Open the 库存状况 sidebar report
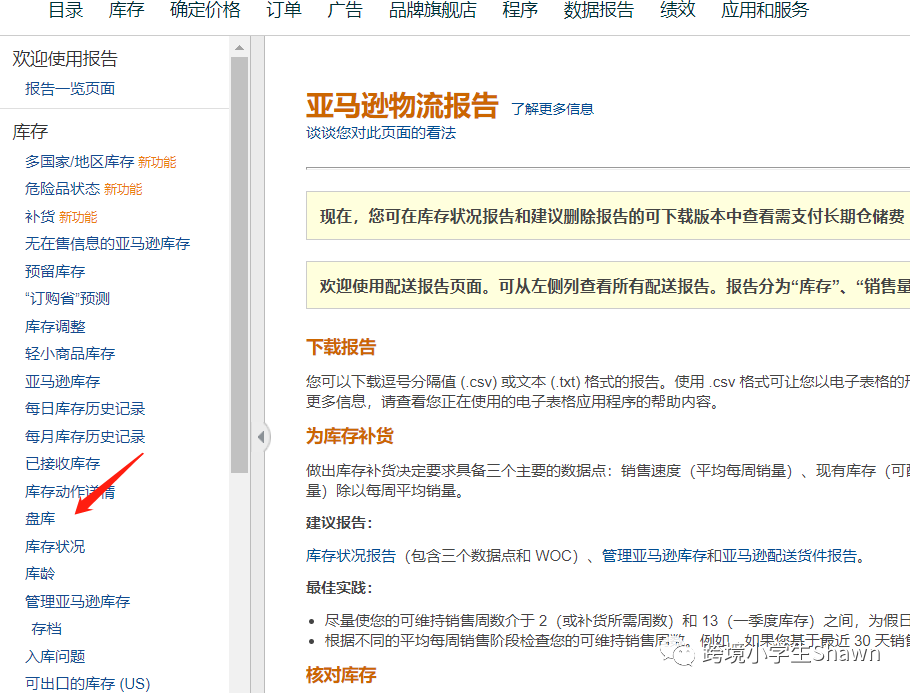 (x=55, y=546)
